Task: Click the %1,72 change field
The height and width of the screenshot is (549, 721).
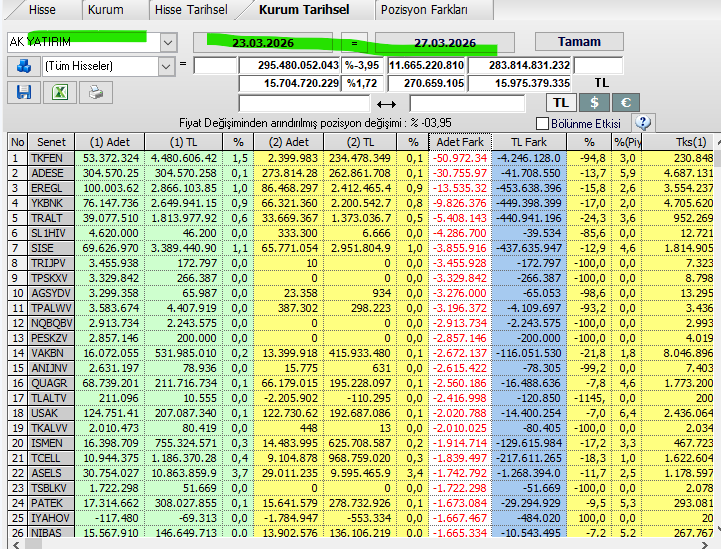Action: (362, 83)
